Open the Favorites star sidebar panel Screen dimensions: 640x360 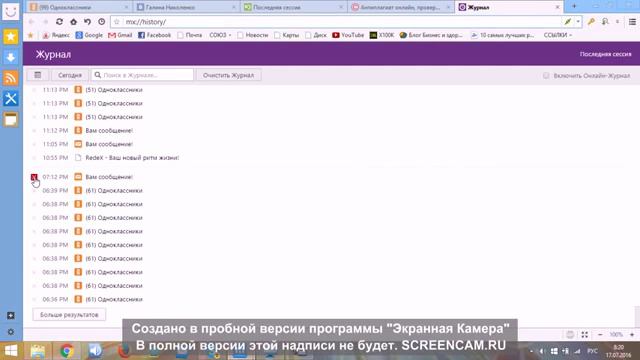11,37
